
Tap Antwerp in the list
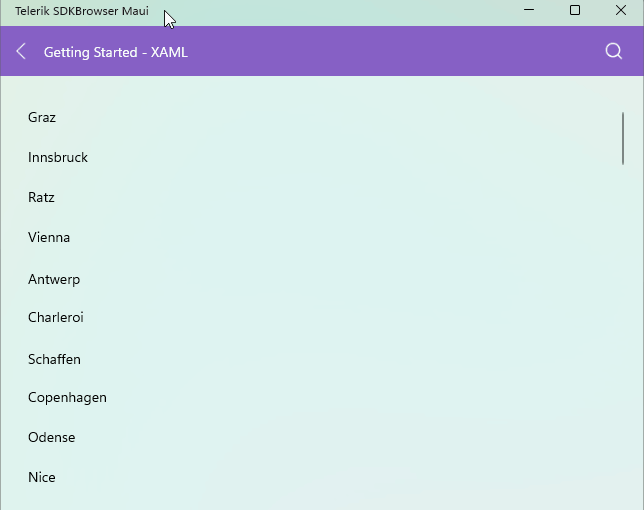(x=54, y=279)
